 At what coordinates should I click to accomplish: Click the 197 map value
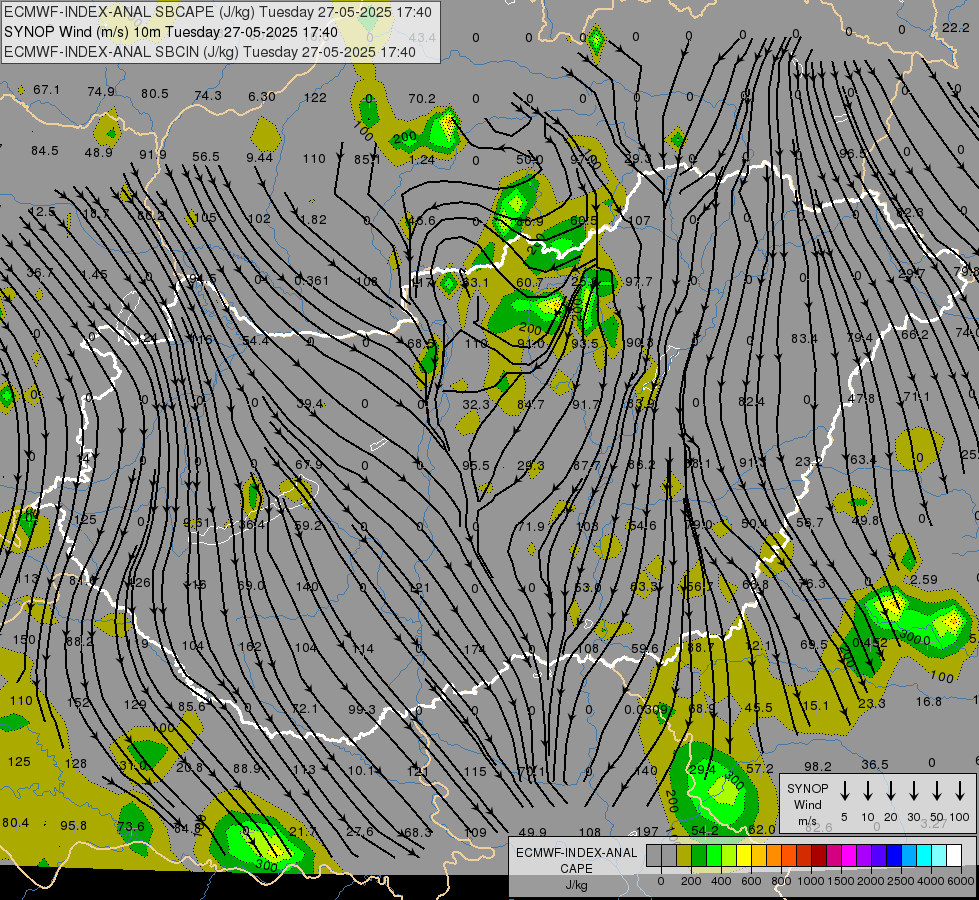click(647, 831)
